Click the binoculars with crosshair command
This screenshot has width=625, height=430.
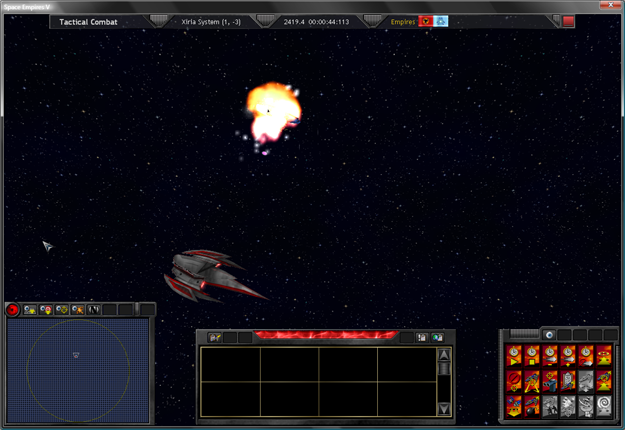[x=550, y=381]
